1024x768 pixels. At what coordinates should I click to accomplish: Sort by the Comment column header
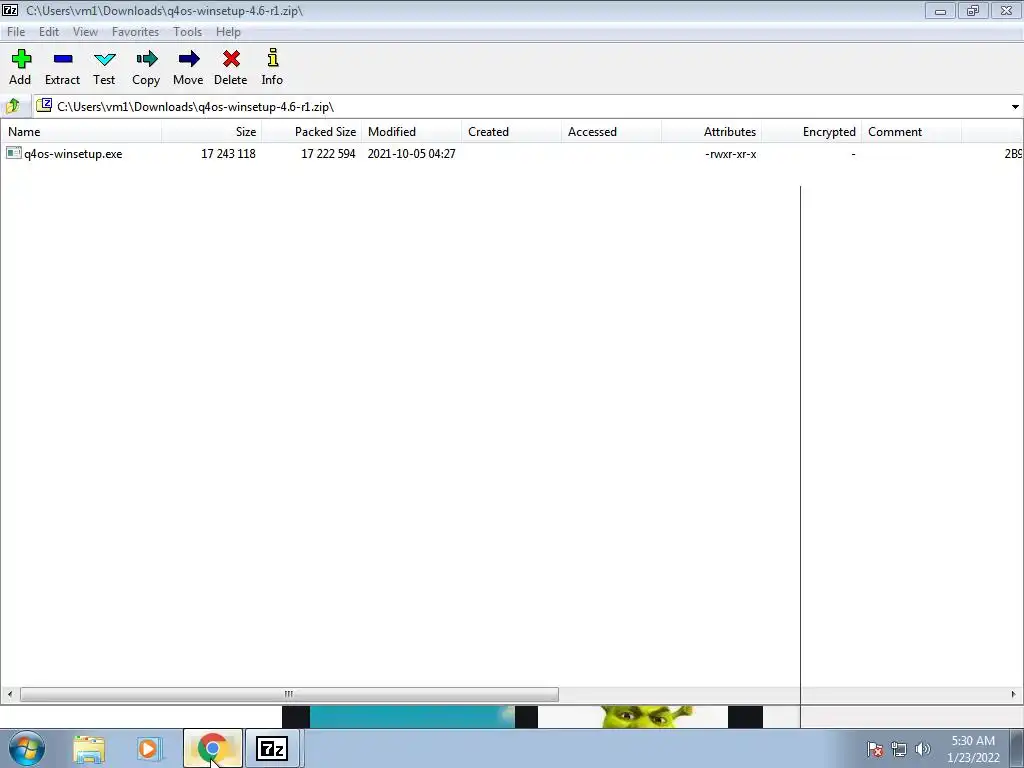pos(911,131)
